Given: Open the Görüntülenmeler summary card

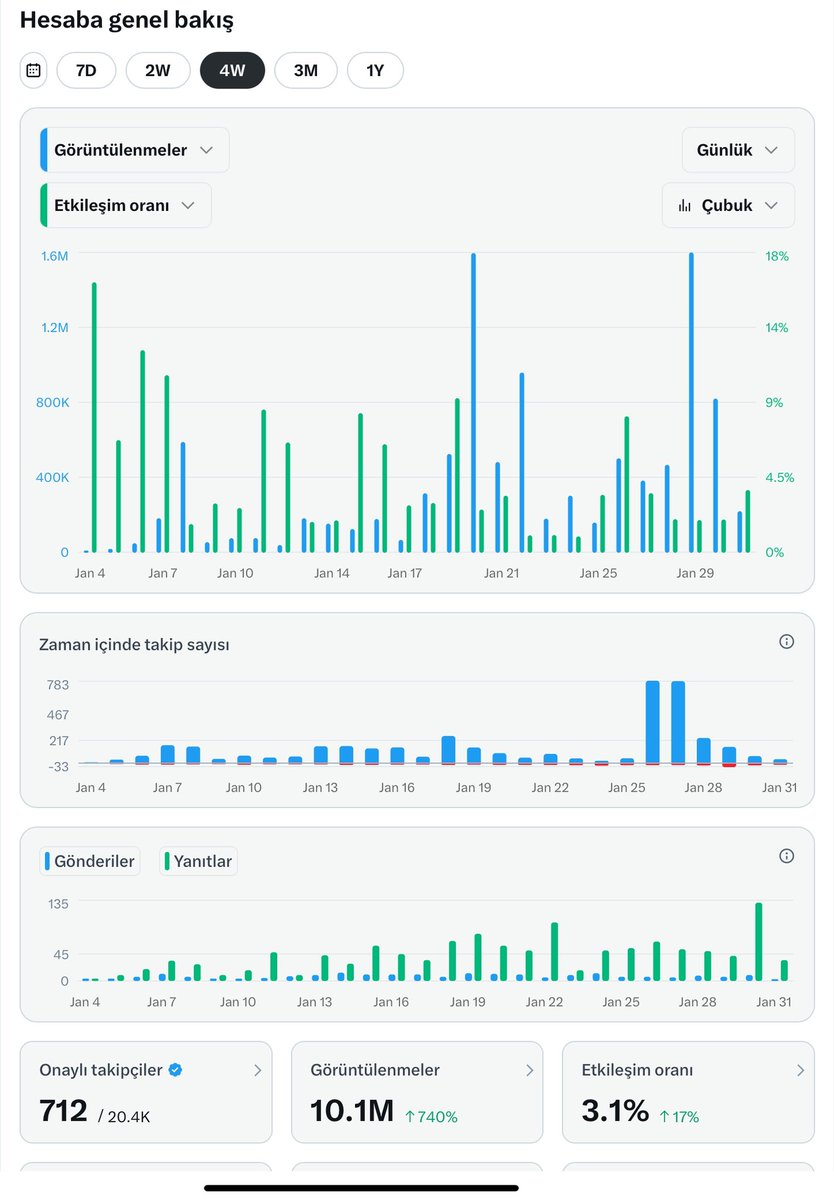Looking at the screenshot, I should tap(417, 1092).
